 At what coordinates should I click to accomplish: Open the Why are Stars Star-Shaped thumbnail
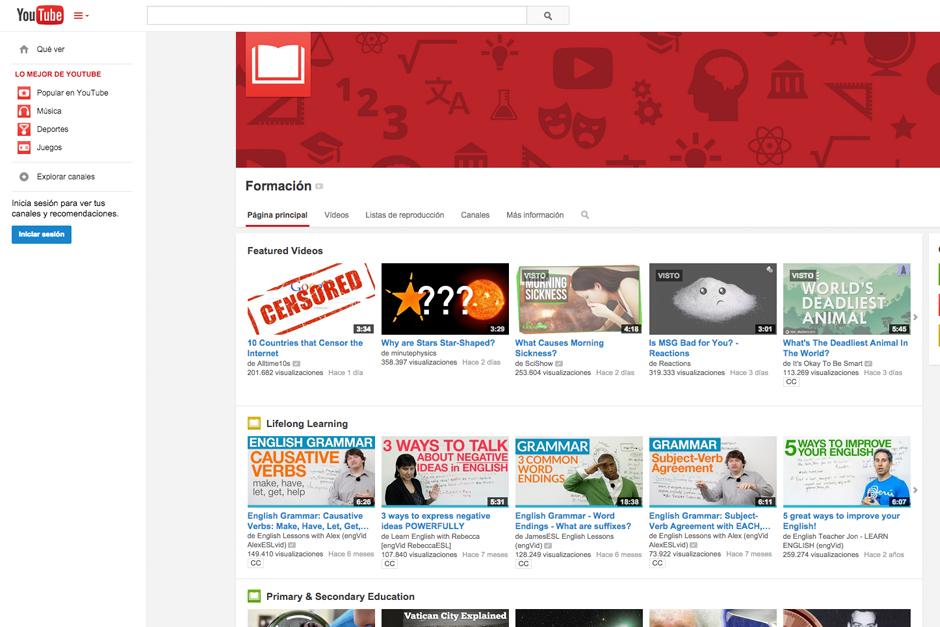point(444,295)
